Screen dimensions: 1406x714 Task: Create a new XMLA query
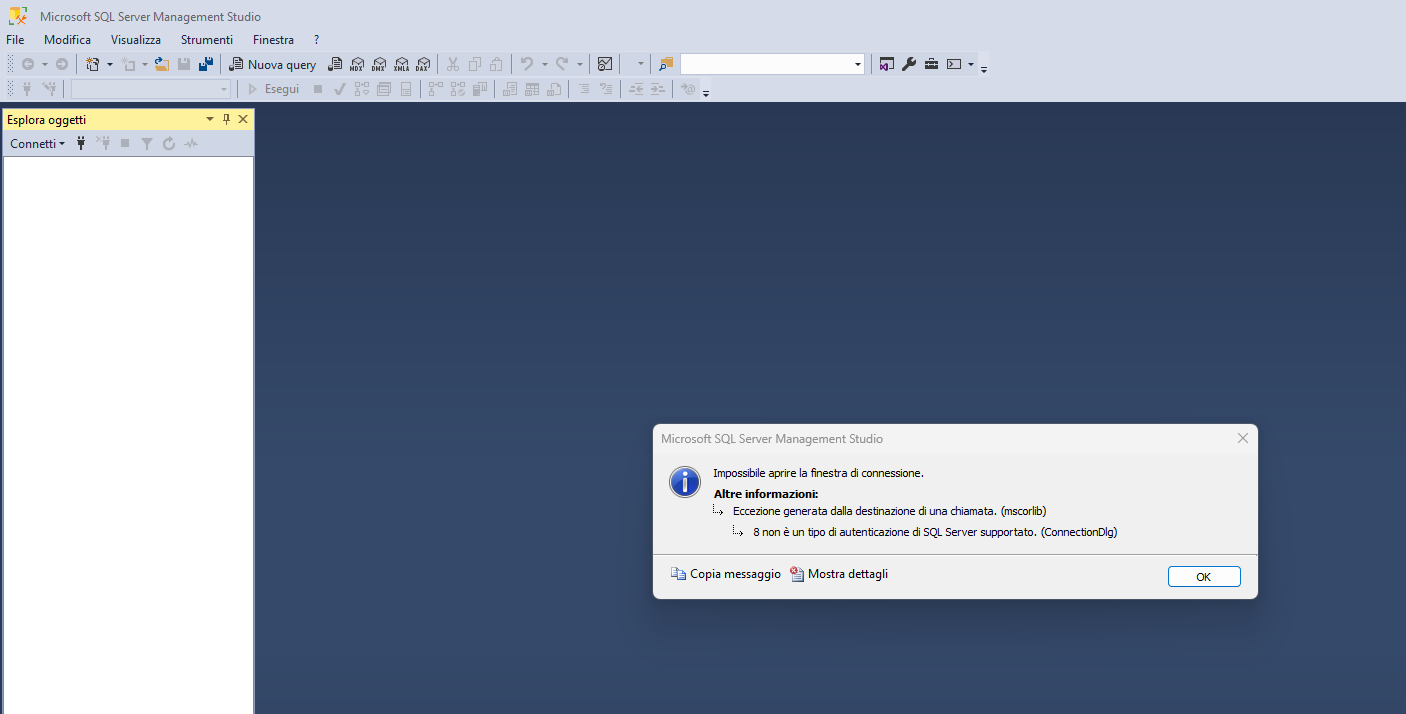[x=401, y=64]
